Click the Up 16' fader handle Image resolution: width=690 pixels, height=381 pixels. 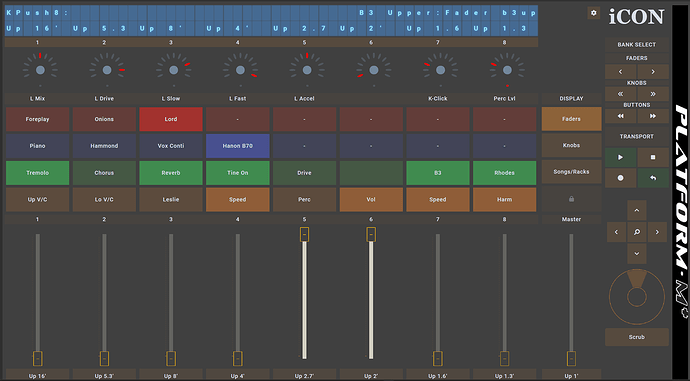click(38, 359)
